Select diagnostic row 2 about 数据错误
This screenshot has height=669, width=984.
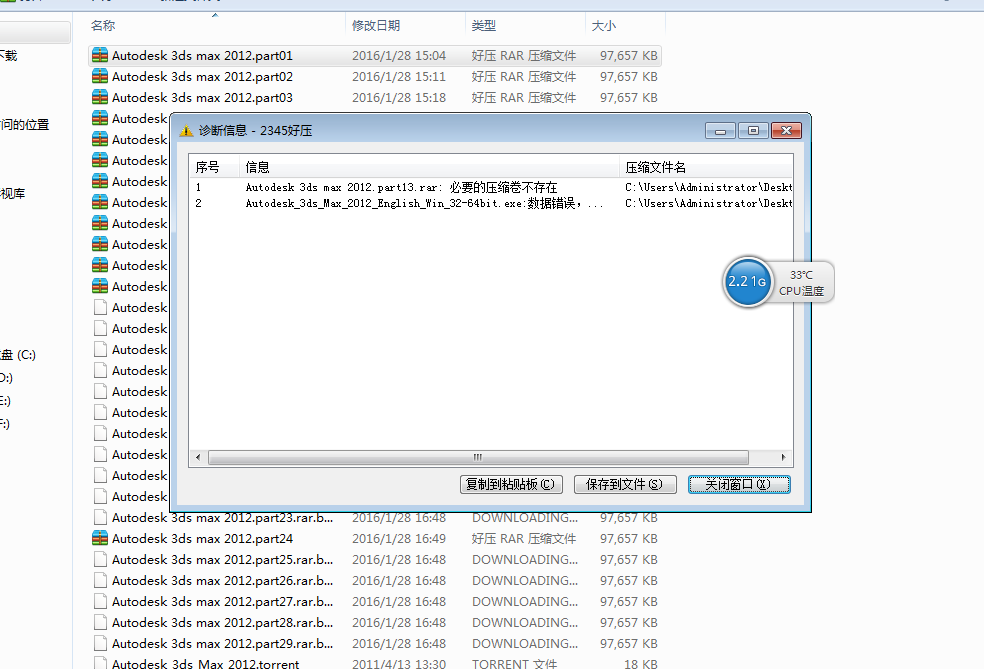pos(491,203)
